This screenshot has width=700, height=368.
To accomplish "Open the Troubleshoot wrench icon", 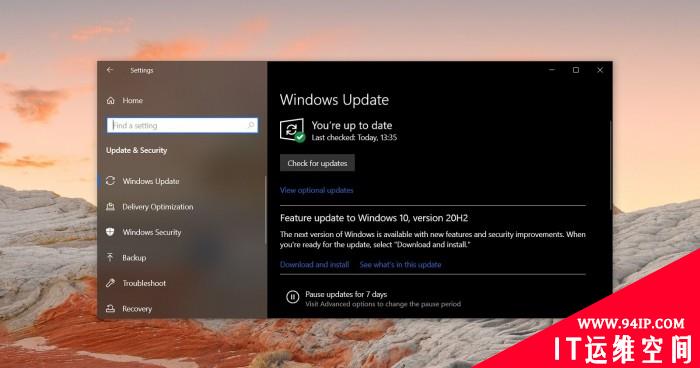I will coord(110,283).
